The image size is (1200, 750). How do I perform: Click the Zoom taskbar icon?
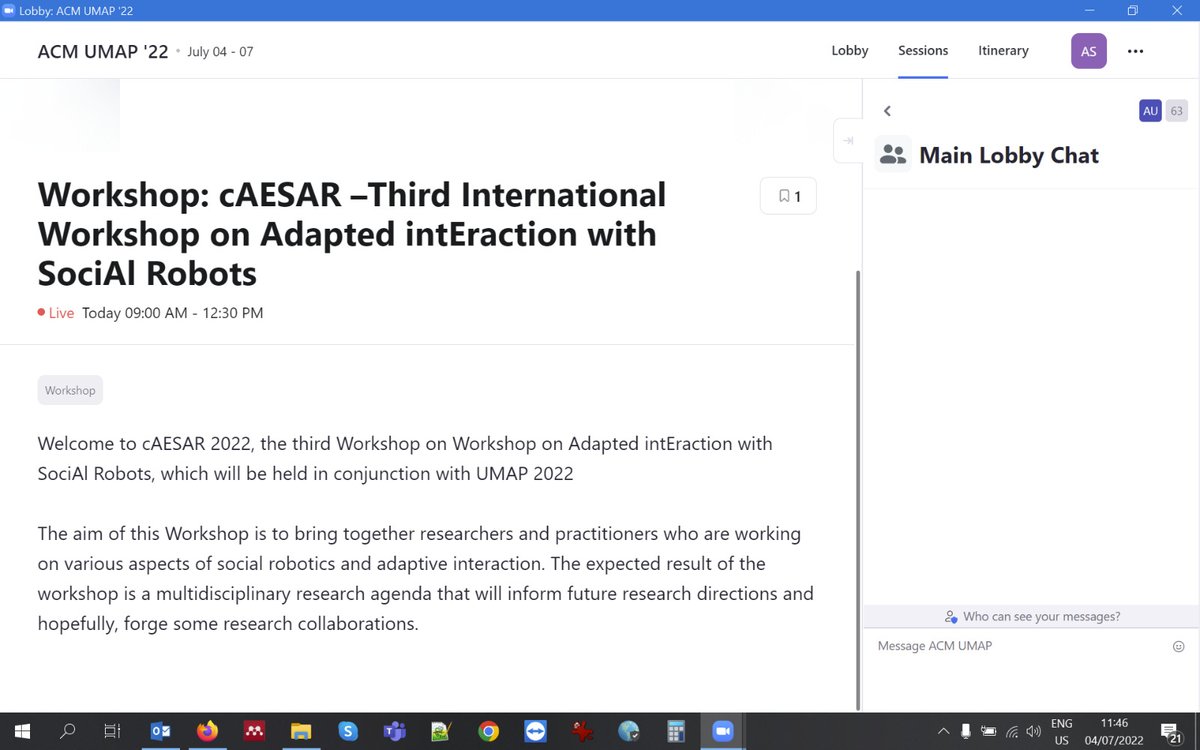click(722, 731)
